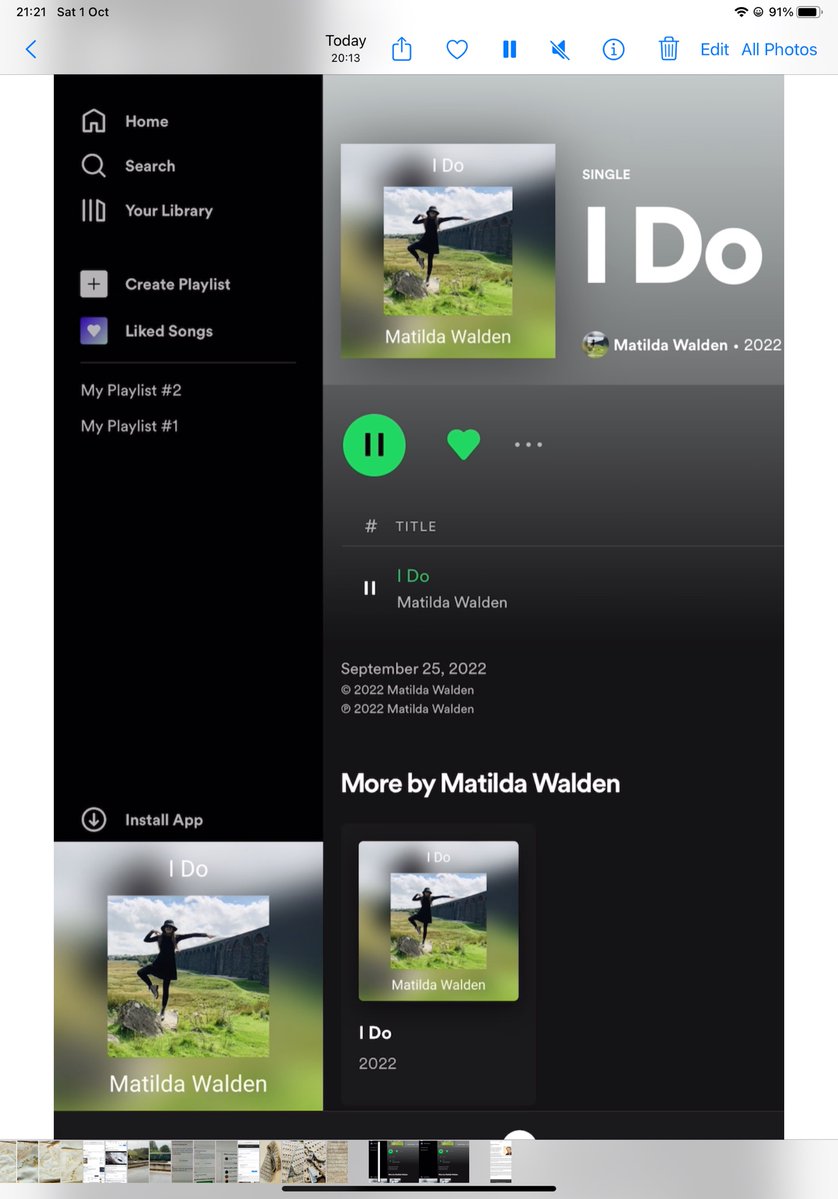Viewport: 838px width, 1199px height.
Task: Click the Matilda Walden avatar in the header
Action: point(595,345)
